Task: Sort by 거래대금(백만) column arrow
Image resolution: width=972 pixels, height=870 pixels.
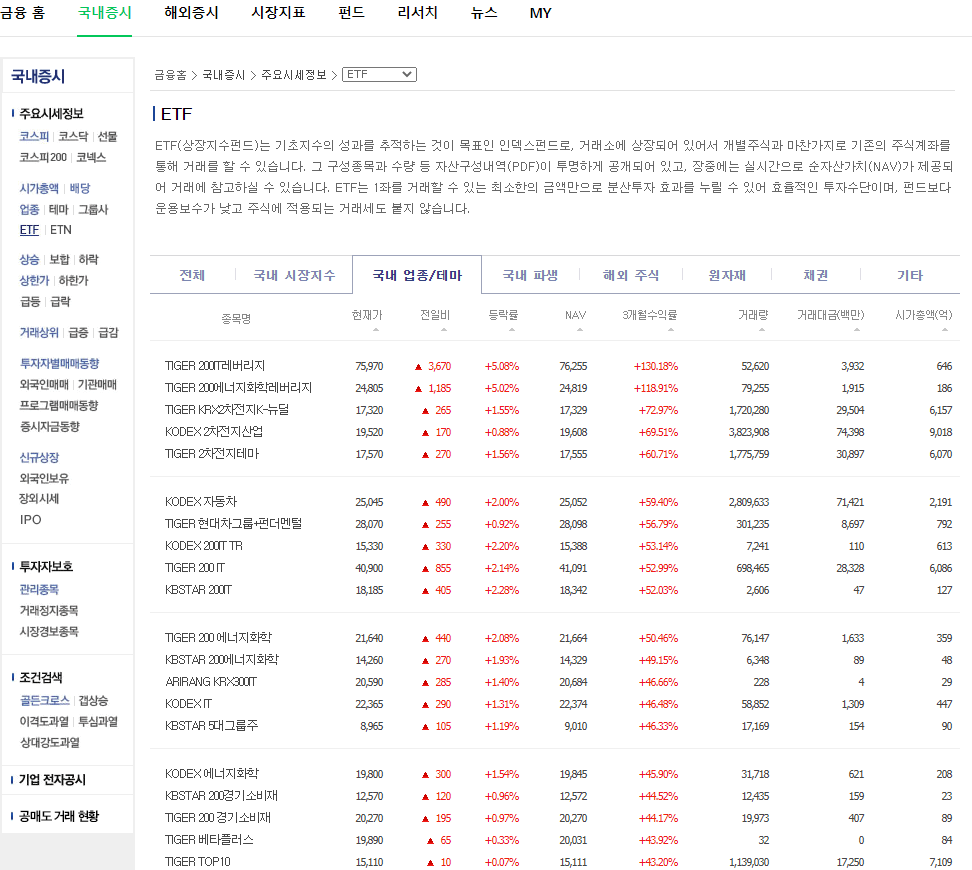Action: tap(857, 330)
